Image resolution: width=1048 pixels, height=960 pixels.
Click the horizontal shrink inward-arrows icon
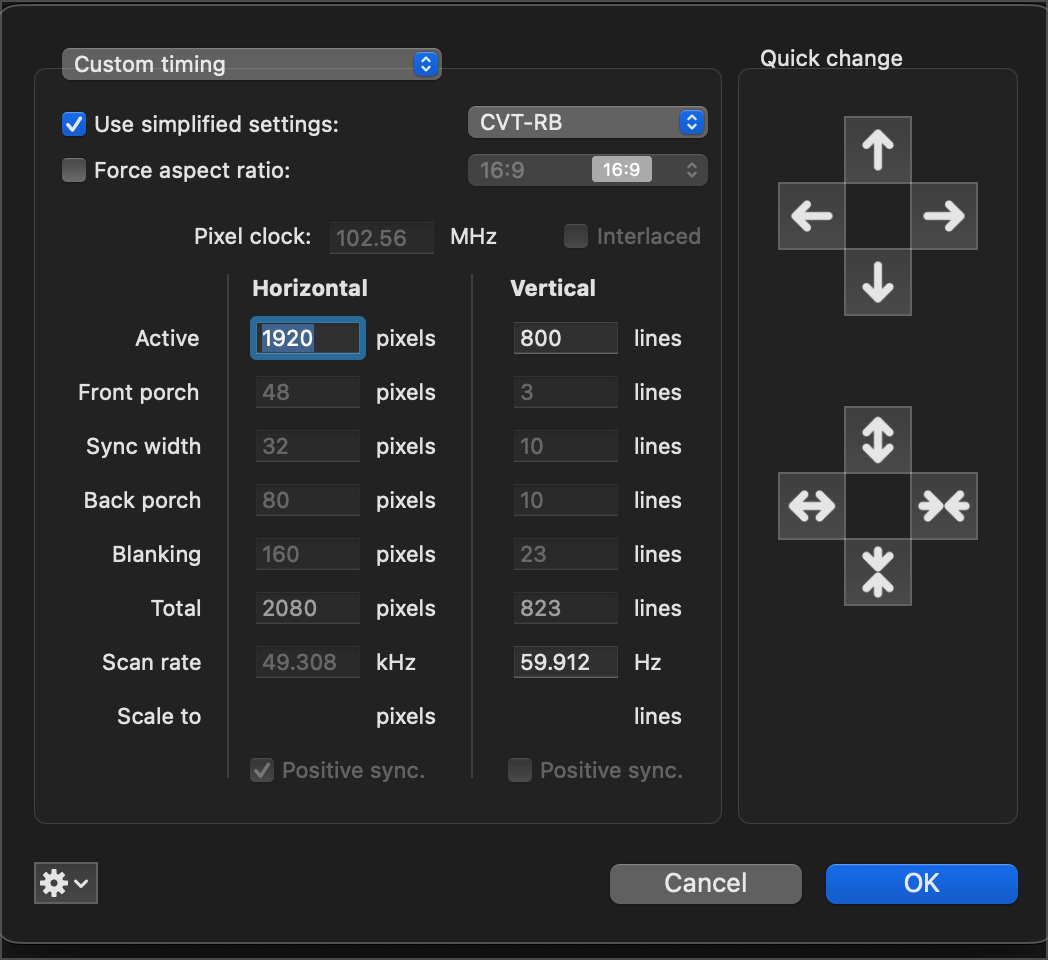(944, 506)
